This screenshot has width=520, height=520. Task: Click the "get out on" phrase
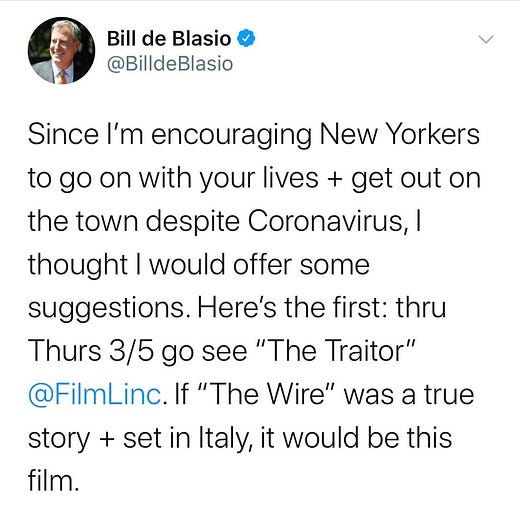pyautogui.click(x=416, y=179)
